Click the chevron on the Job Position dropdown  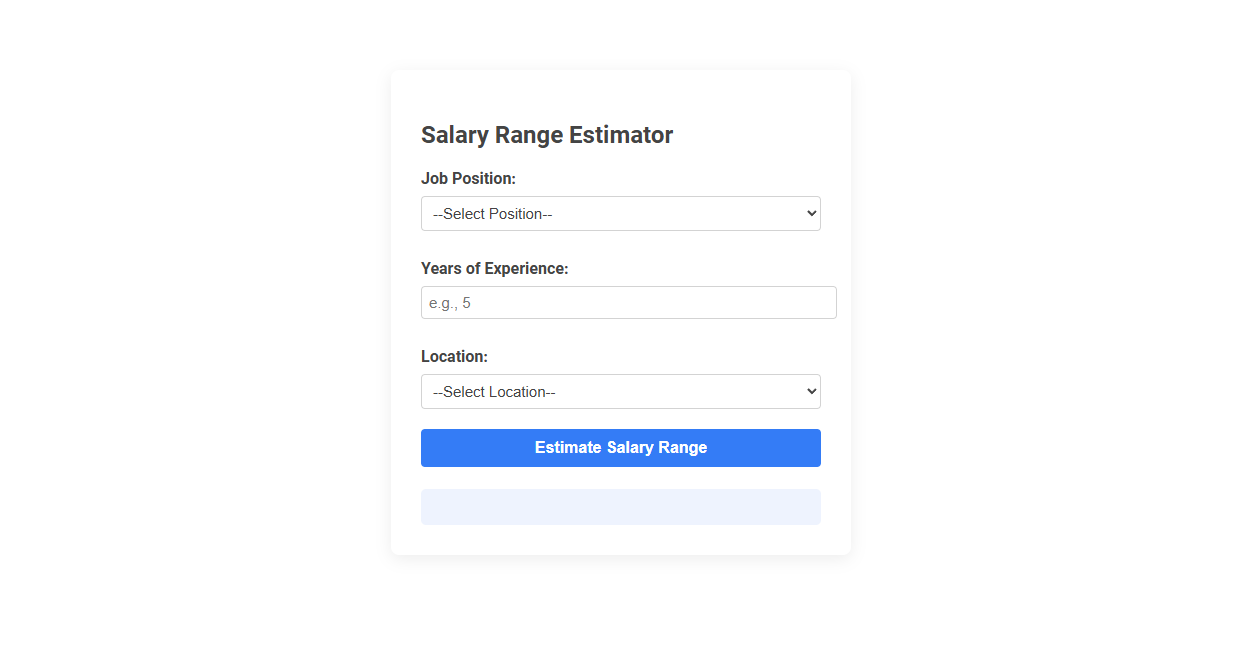(x=808, y=213)
